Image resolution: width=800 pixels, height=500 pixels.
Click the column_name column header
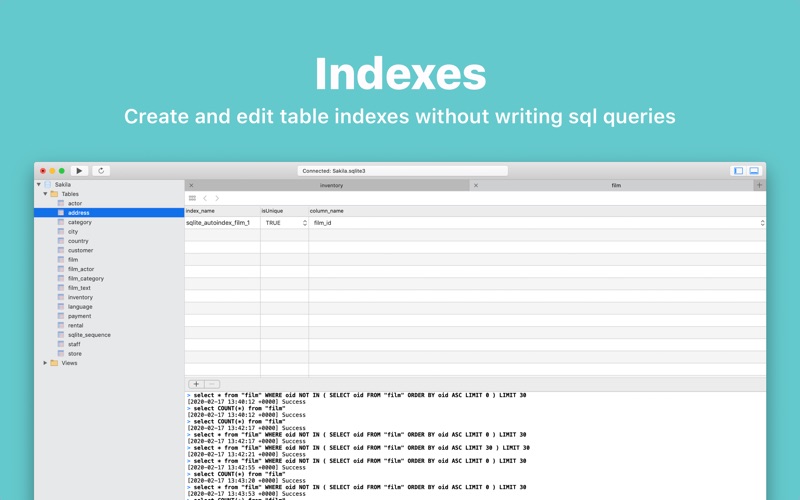pyautogui.click(x=537, y=211)
